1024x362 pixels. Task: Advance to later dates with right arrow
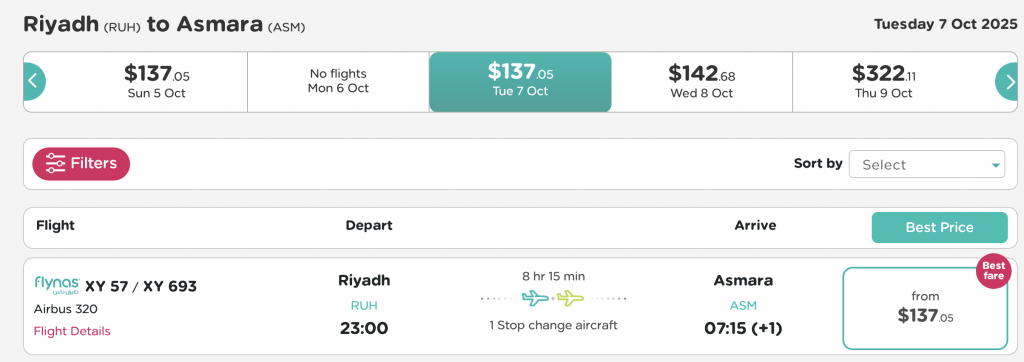pyautogui.click(x=1006, y=82)
